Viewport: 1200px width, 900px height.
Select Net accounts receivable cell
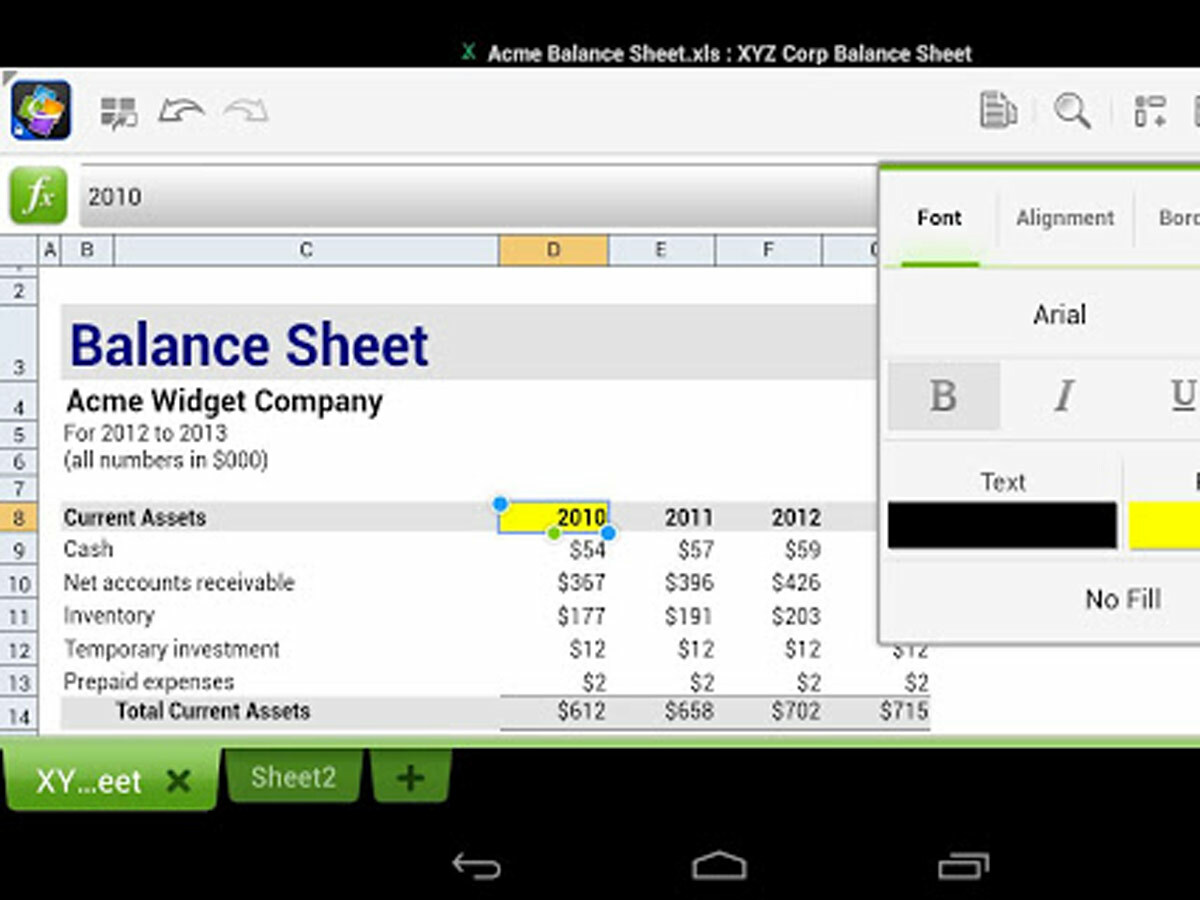pyautogui.click(x=179, y=582)
